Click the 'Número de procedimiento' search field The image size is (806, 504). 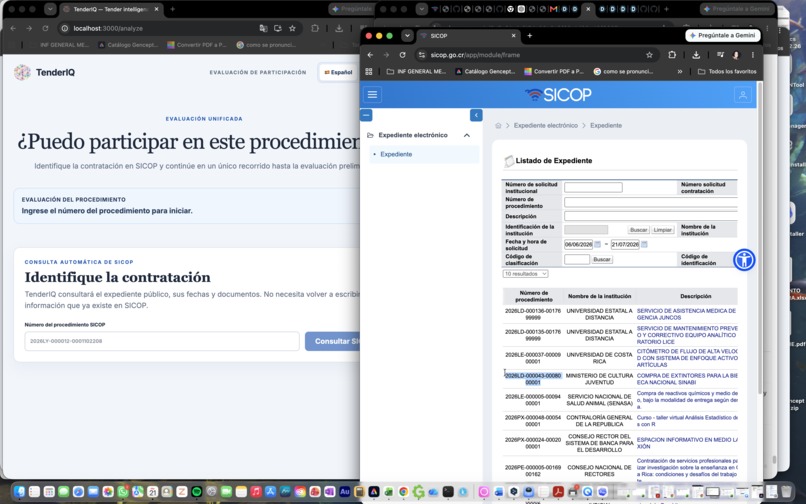[x=651, y=202]
